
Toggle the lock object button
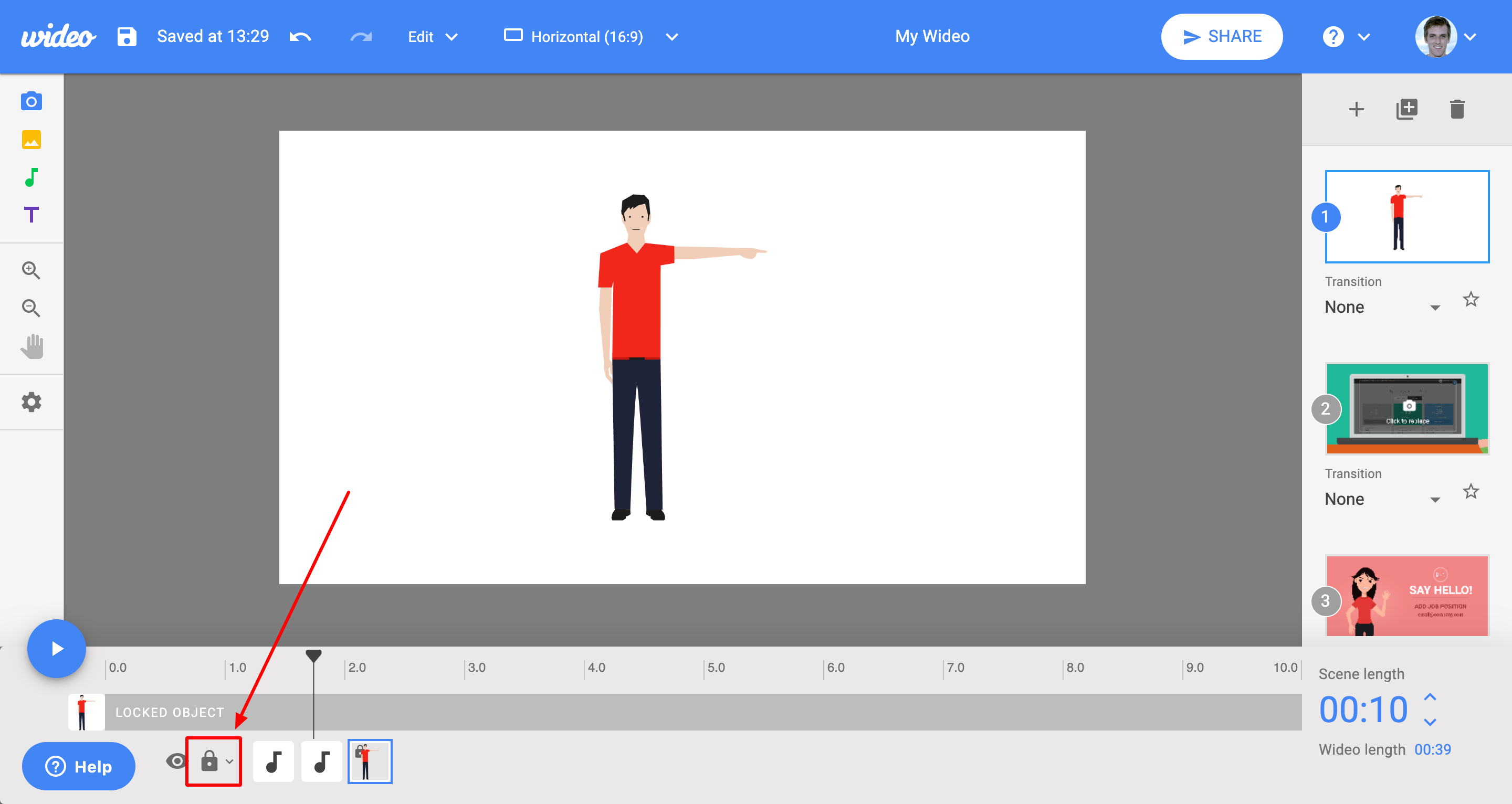(x=214, y=761)
